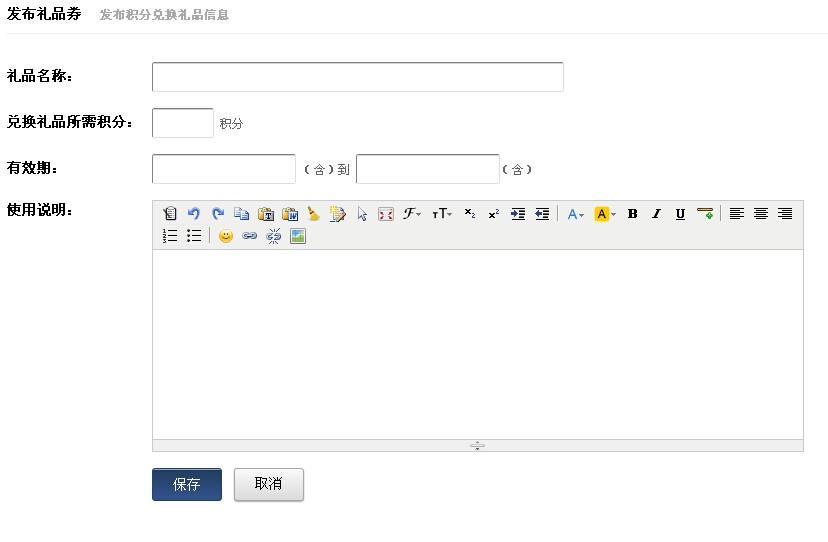Toggle italic text formatting

point(656,213)
